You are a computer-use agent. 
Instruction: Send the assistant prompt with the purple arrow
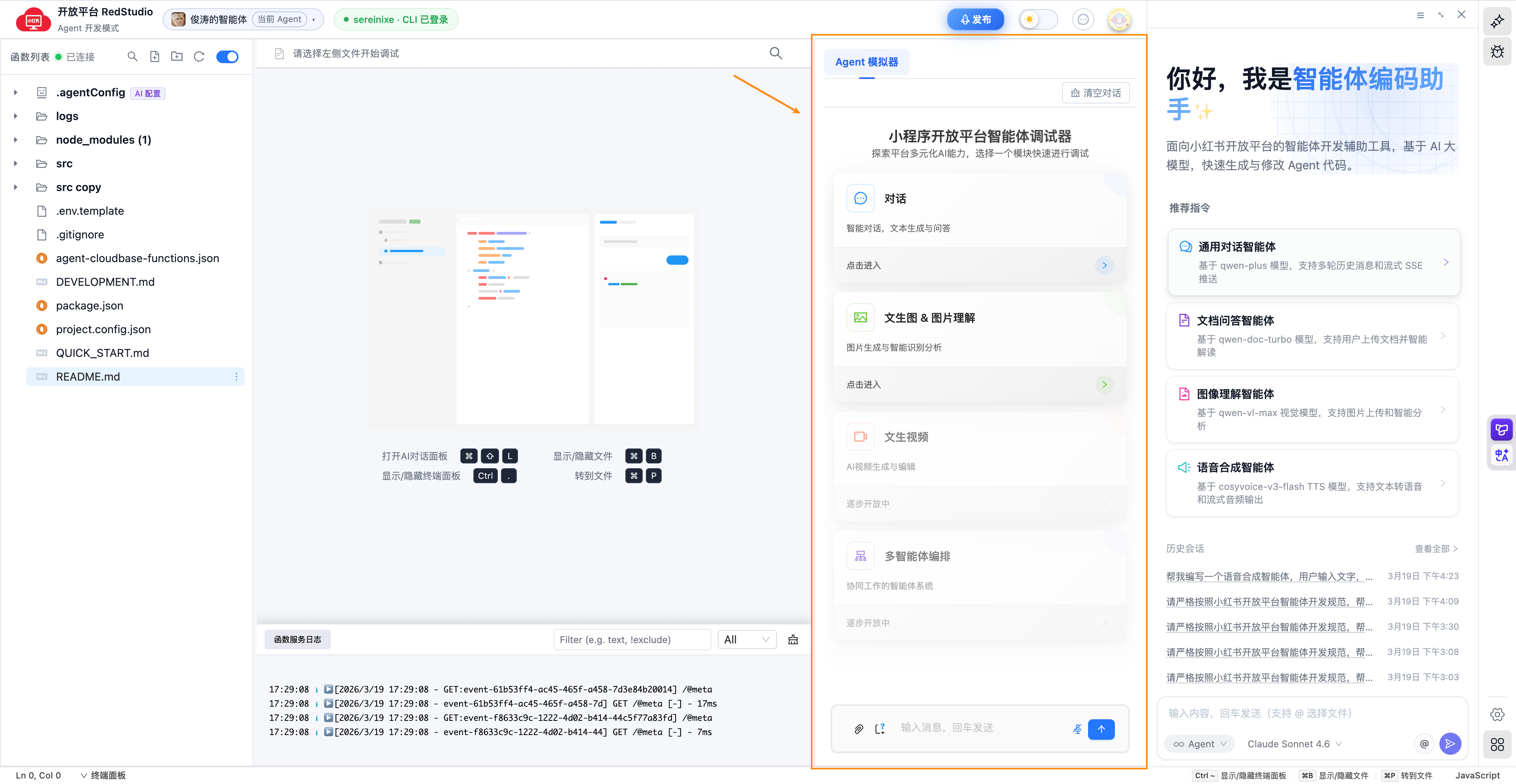pyautogui.click(x=1450, y=744)
